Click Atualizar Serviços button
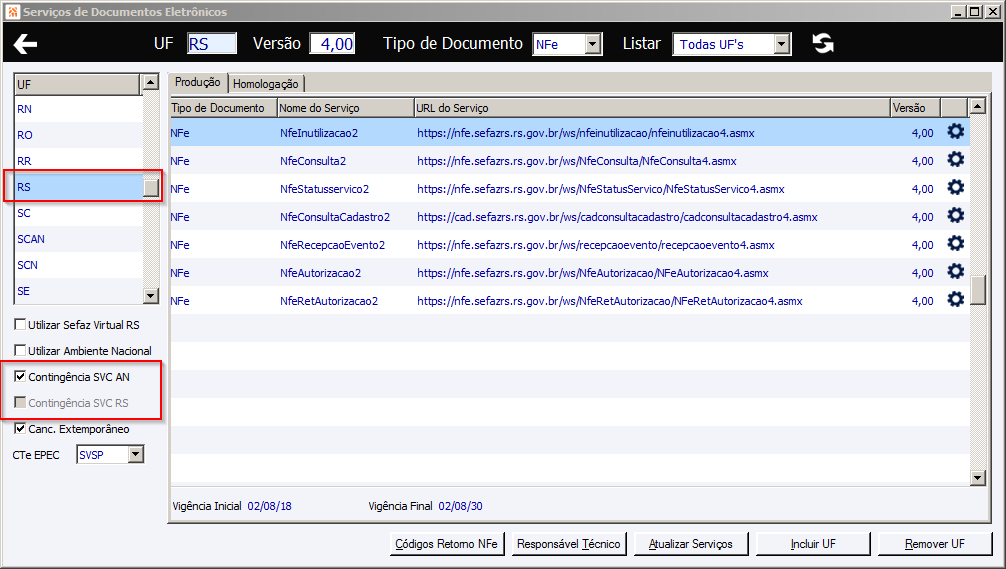The image size is (1006, 569). [x=690, y=544]
